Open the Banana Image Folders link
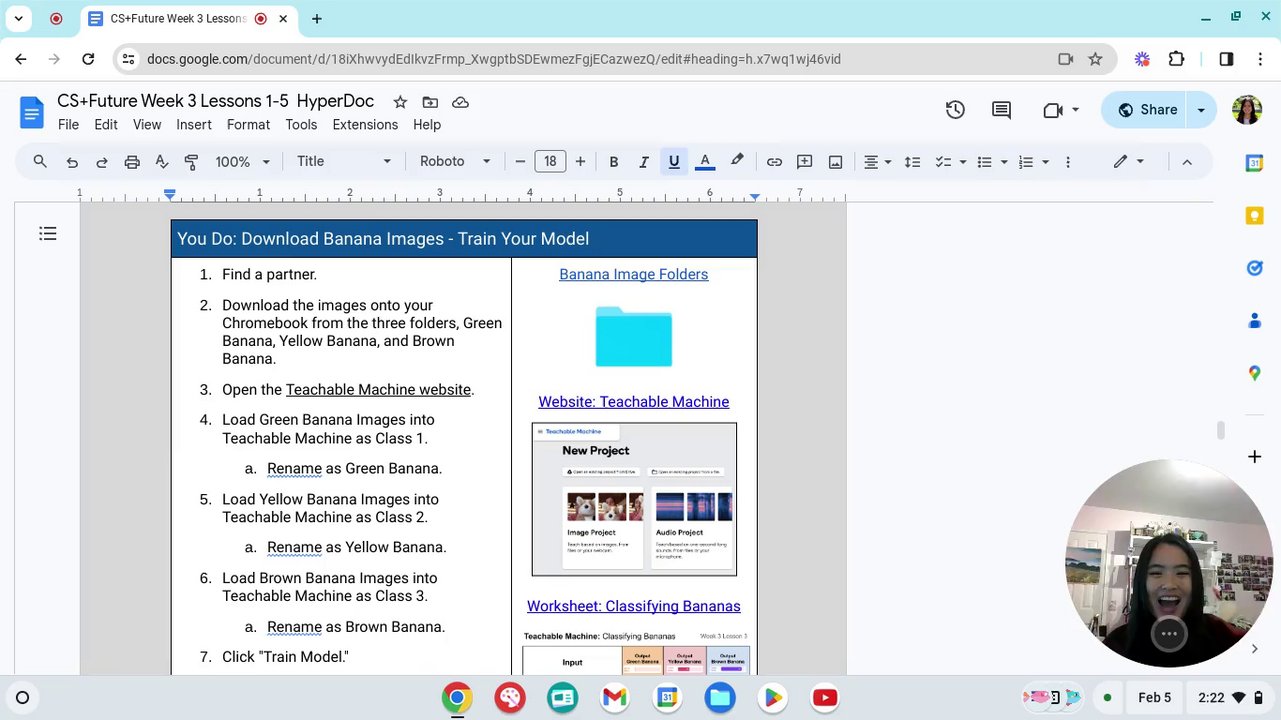This screenshot has width=1281, height=720. click(x=633, y=275)
